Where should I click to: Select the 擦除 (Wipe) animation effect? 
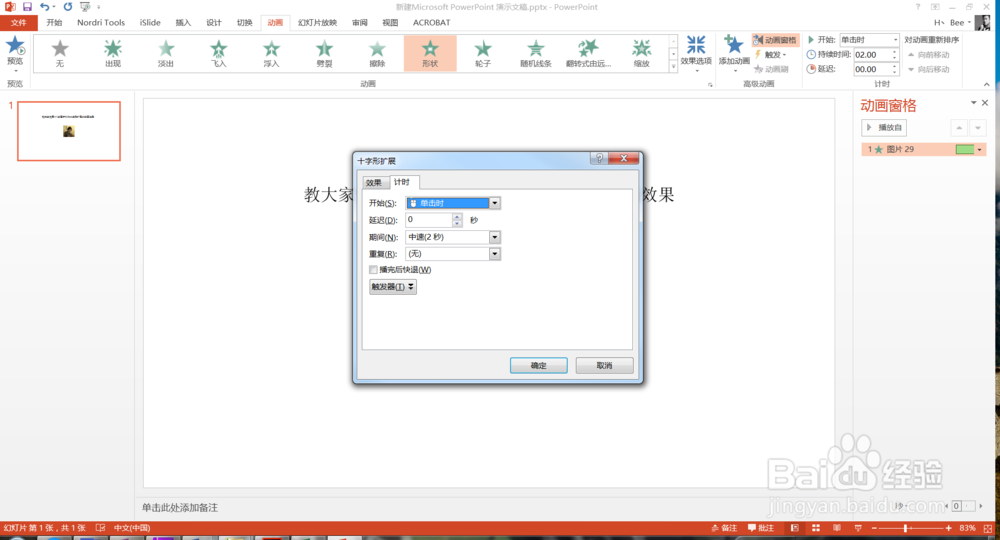tap(378, 53)
